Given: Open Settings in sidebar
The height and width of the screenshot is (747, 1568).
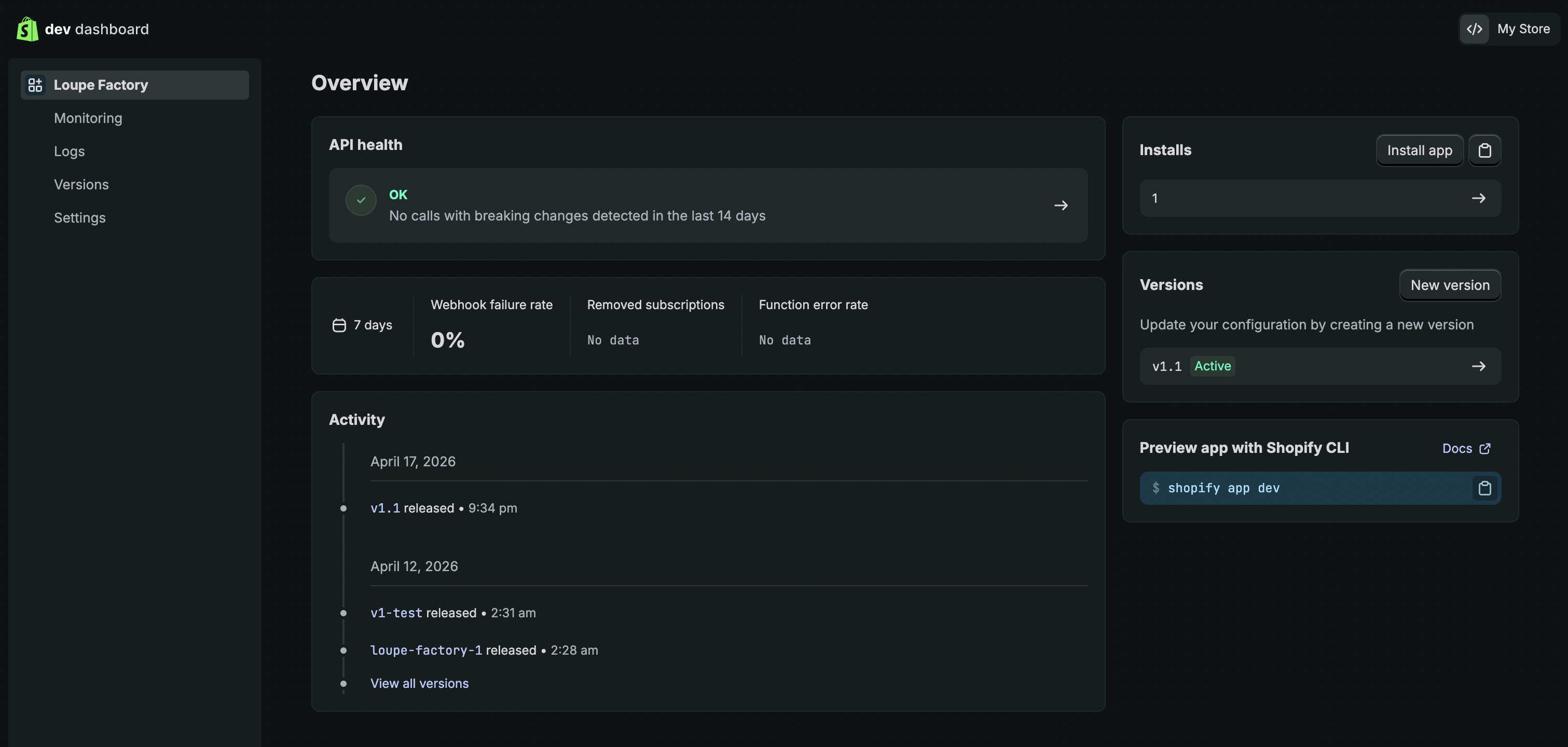Looking at the screenshot, I should tap(80, 218).
